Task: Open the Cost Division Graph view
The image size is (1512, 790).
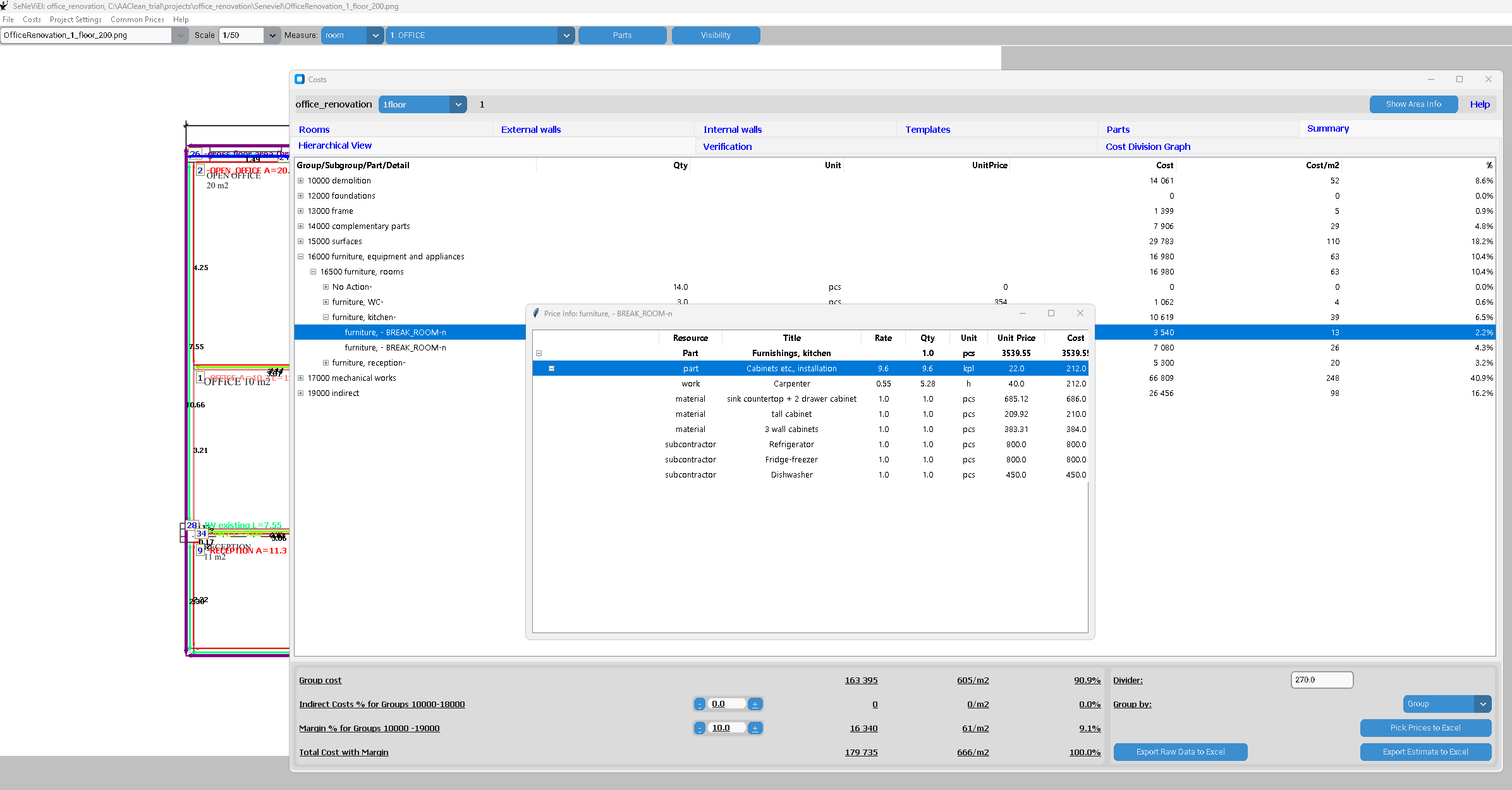Action: tap(1147, 147)
